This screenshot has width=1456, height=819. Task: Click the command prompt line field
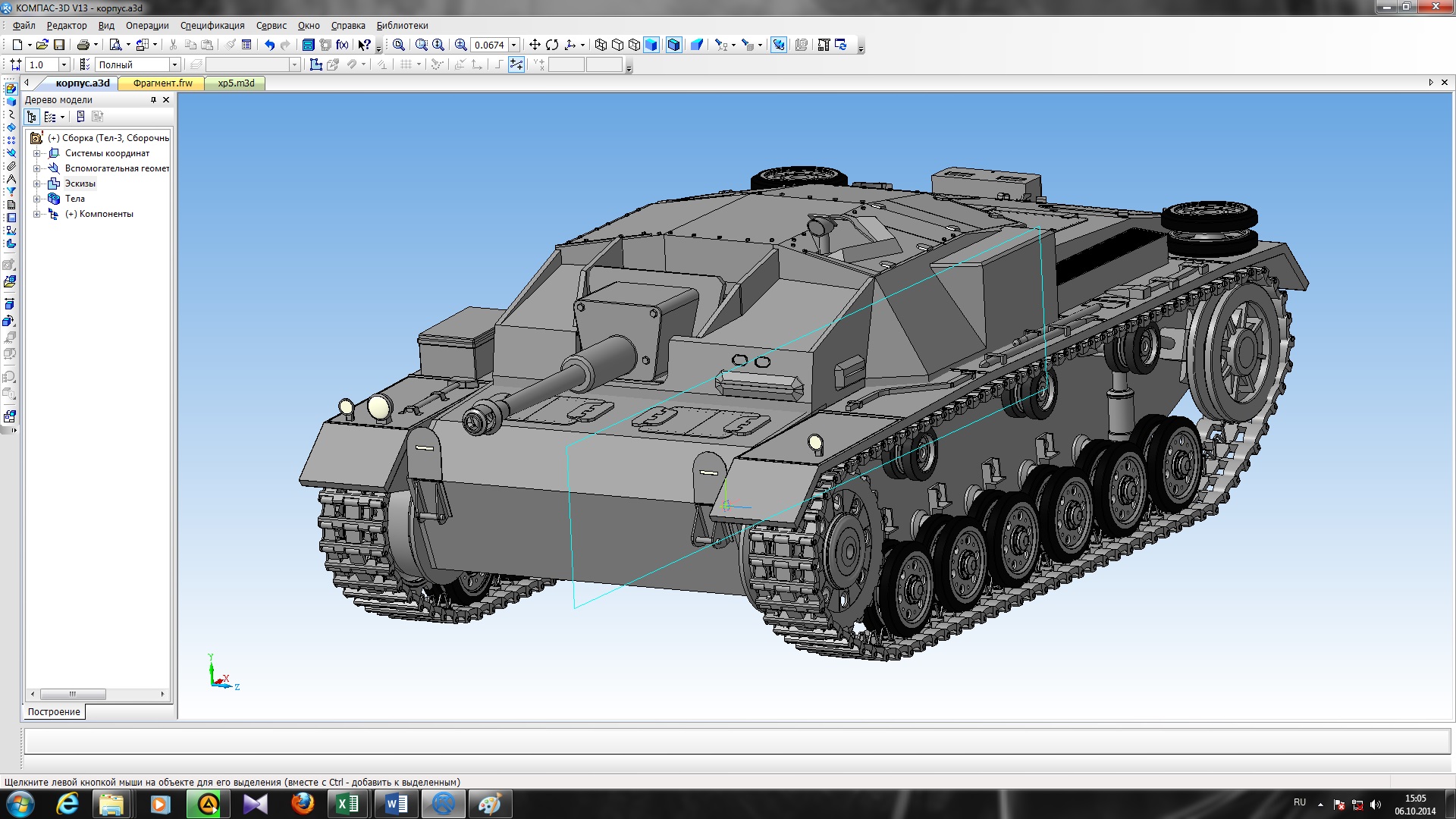tap(737, 741)
